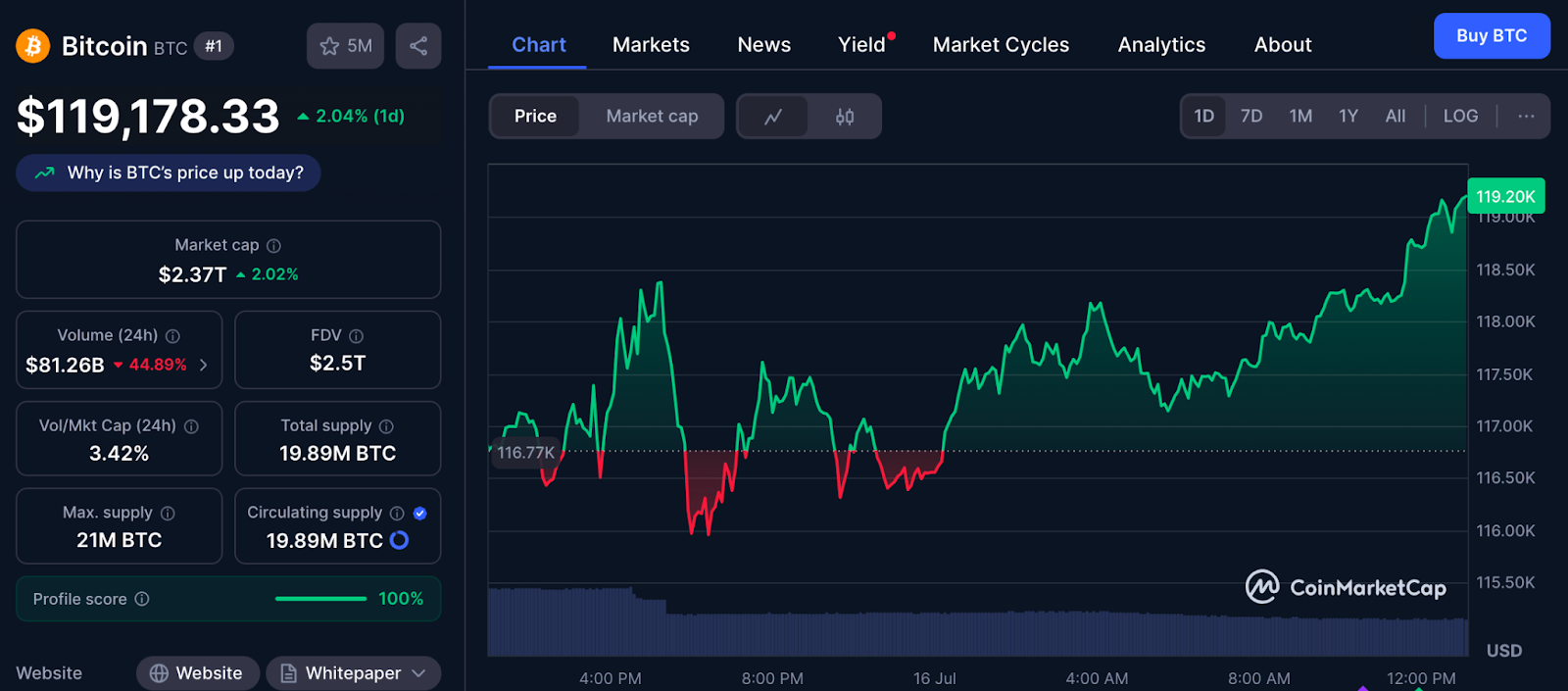
Task: Click the Max. supply info icon
Action: [168, 514]
